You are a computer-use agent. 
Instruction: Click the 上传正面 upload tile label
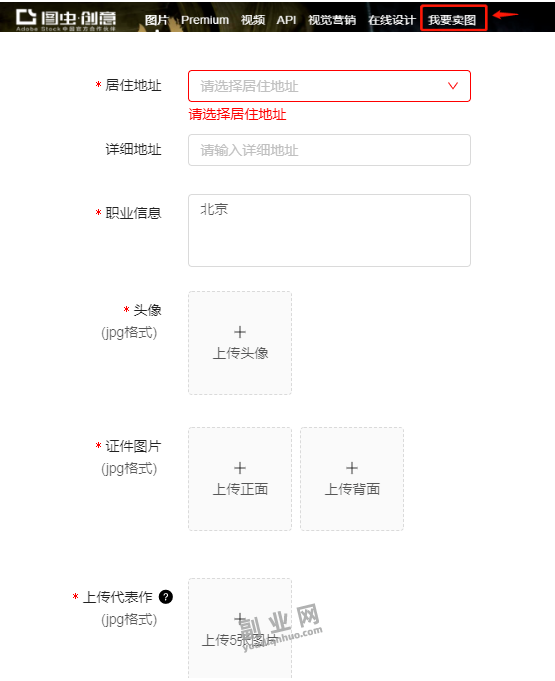pyautogui.click(x=240, y=489)
